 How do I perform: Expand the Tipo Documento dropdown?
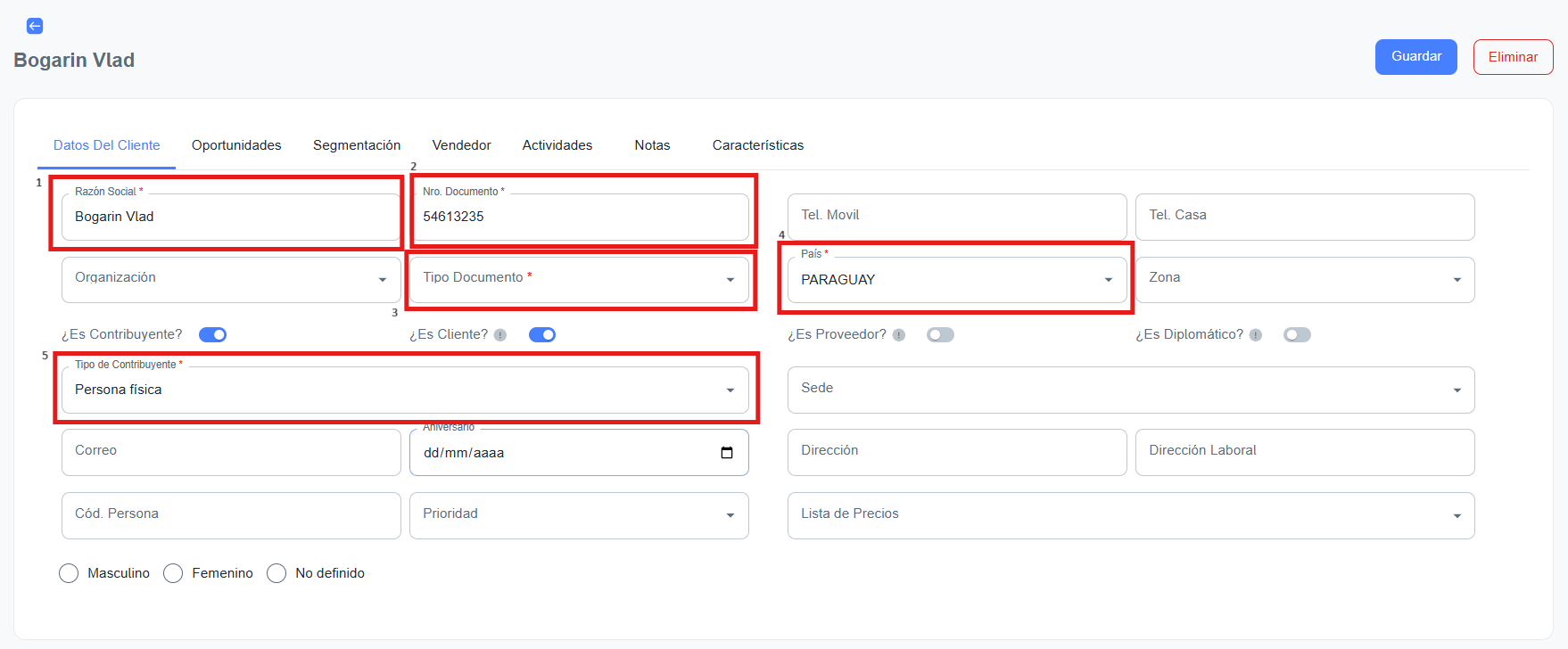(x=579, y=280)
